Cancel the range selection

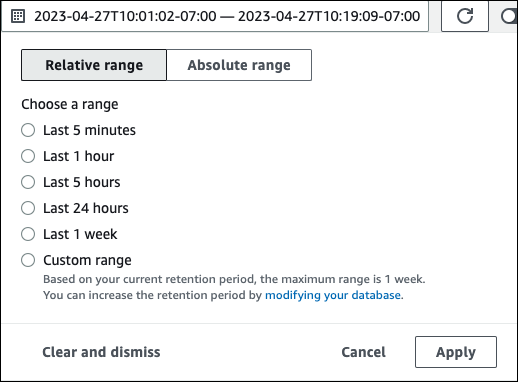click(363, 352)
